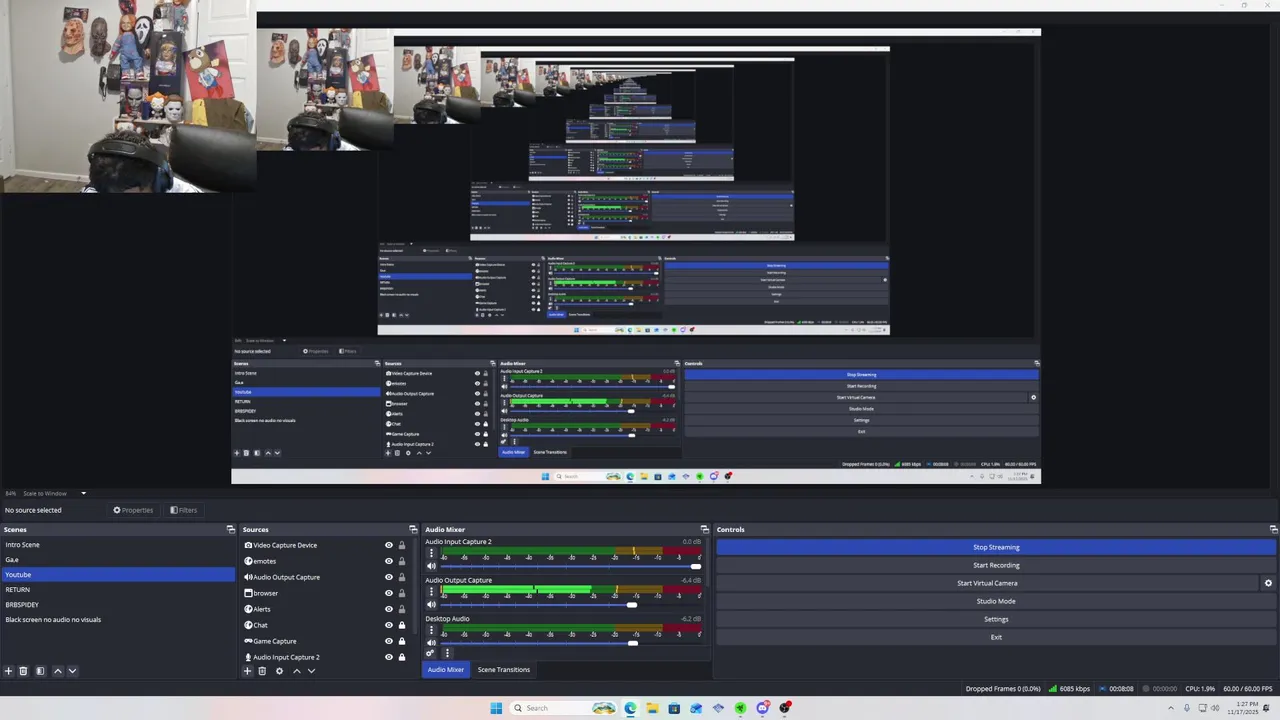Hide Video Capture Device source
The height and width of the screenshot is (720, 1280).
(389, 545)
